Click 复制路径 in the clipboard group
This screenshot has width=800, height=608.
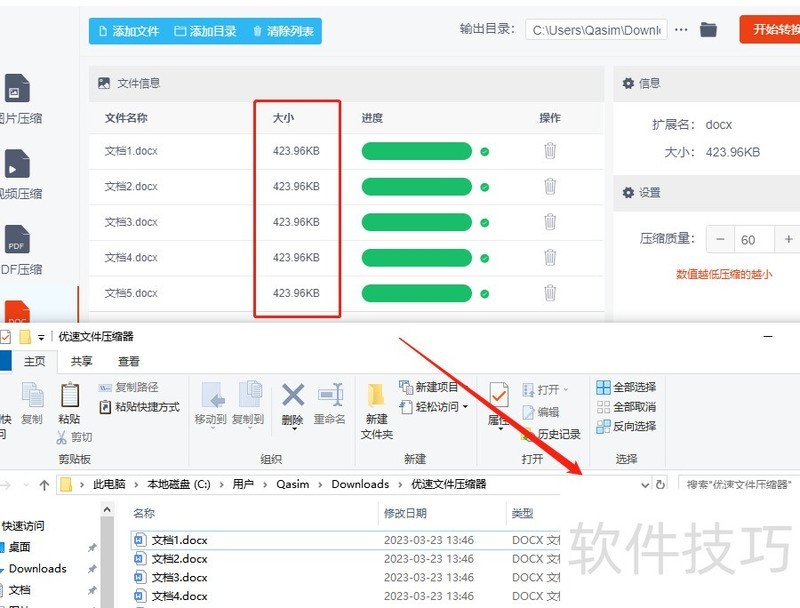tap(129, 388)
